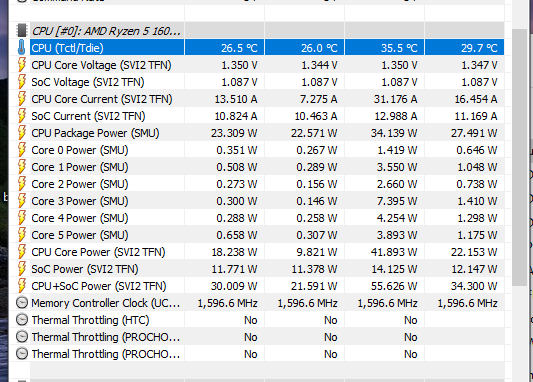Click the 35.5 °C maximum temperature value

pos(399,48)
